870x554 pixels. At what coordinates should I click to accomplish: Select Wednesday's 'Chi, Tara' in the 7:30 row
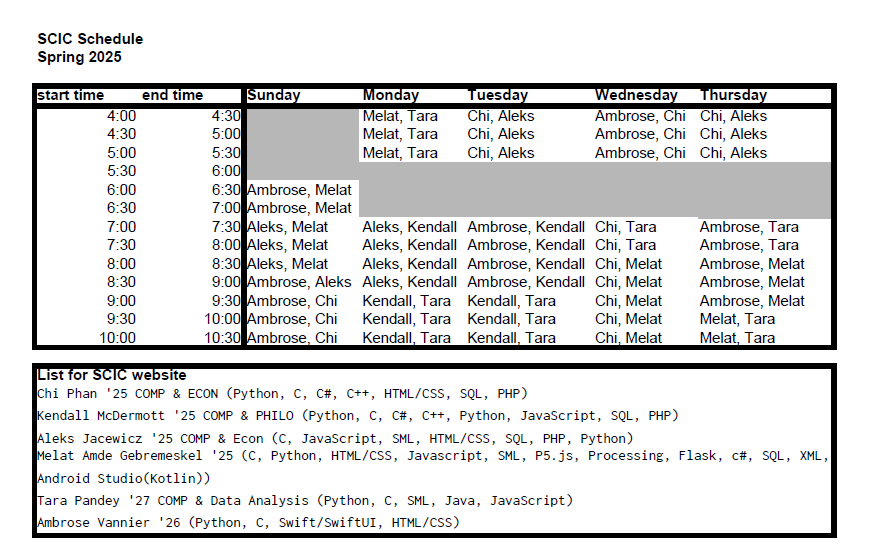[x=625, y=245]
